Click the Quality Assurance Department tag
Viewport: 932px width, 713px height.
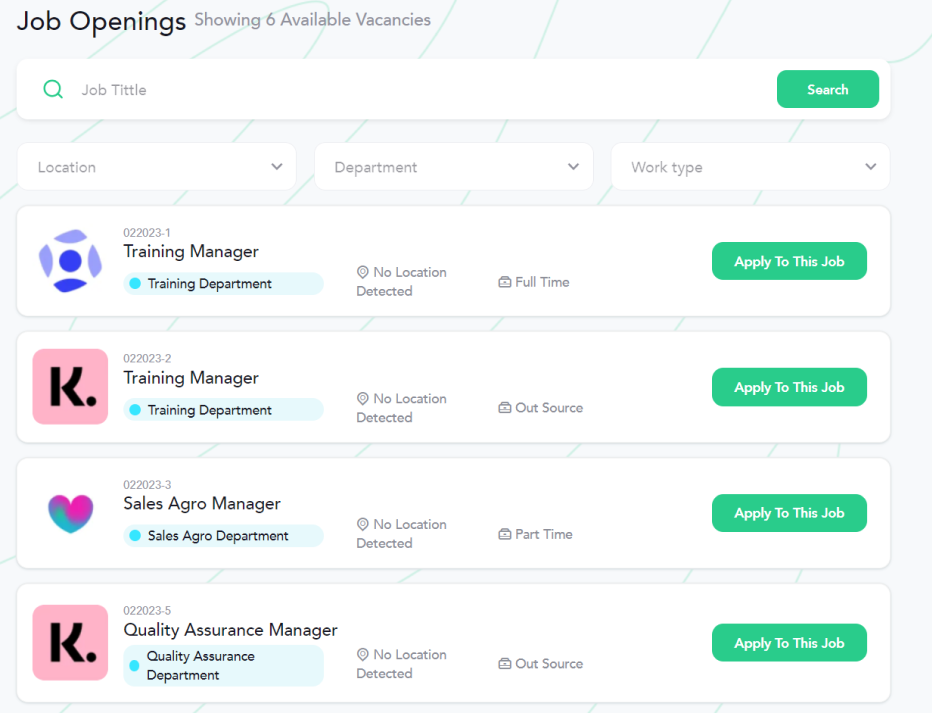click(223, 665)
